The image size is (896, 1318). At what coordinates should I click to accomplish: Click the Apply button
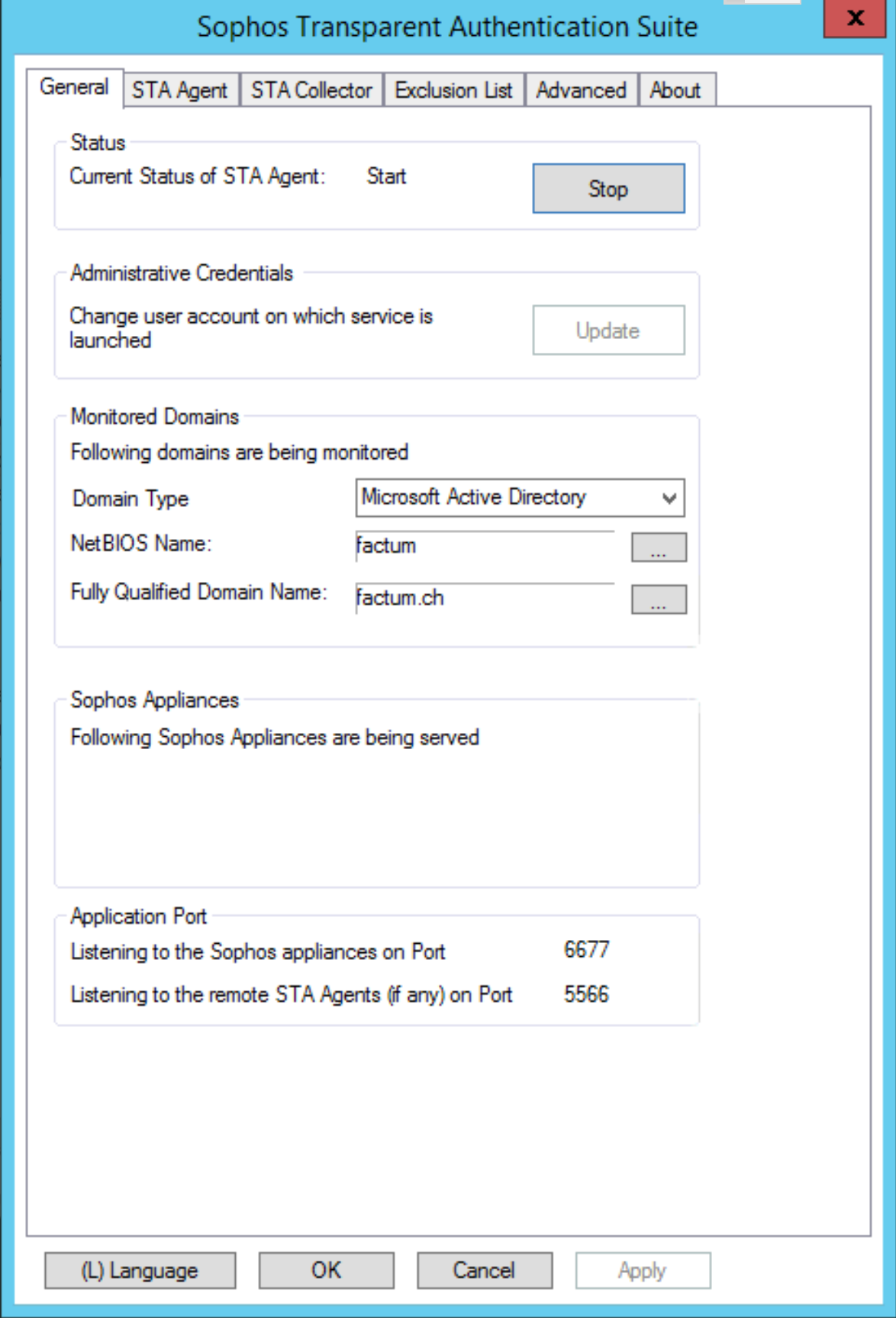point(643,1271)
